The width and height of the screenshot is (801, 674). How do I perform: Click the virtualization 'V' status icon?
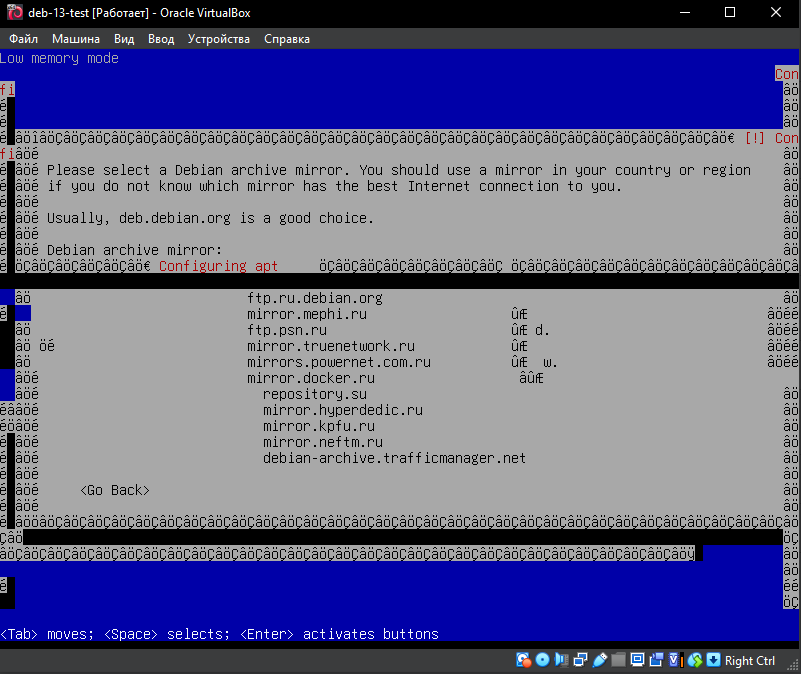(x=675, y=660)
